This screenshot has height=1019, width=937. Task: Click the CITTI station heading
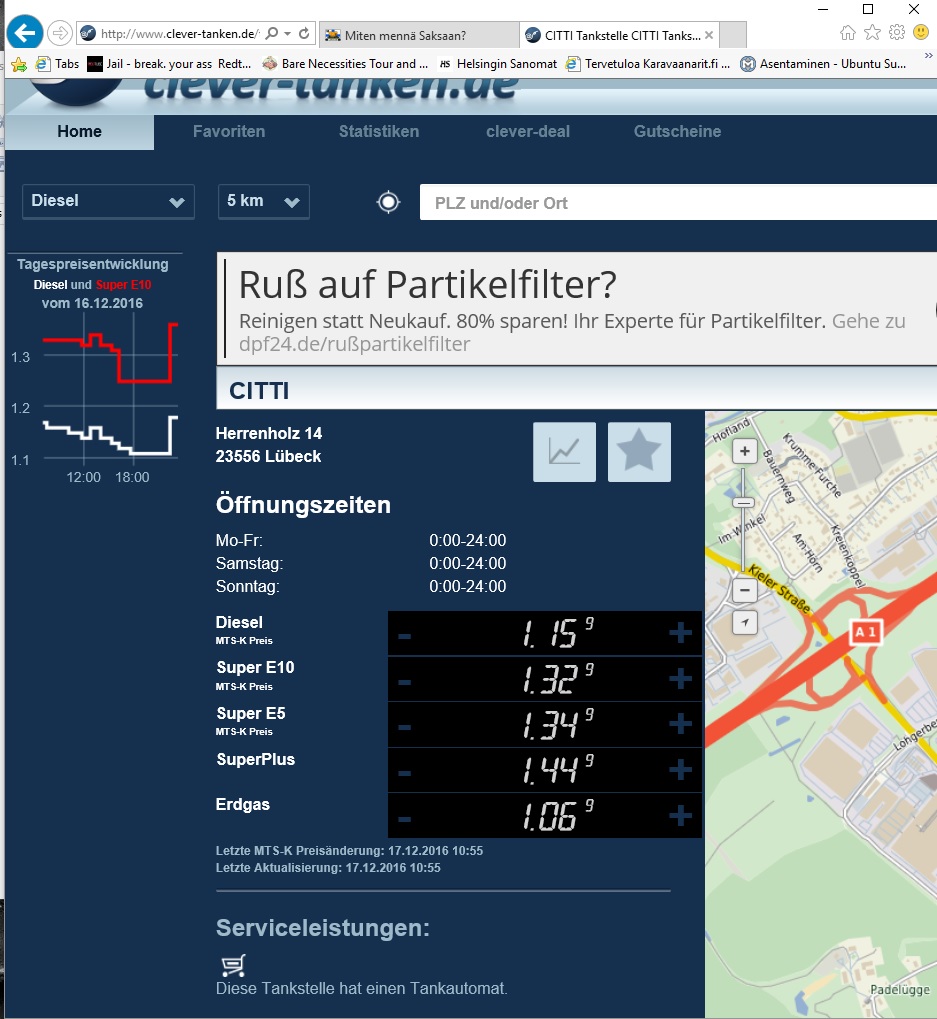point(259,391)
